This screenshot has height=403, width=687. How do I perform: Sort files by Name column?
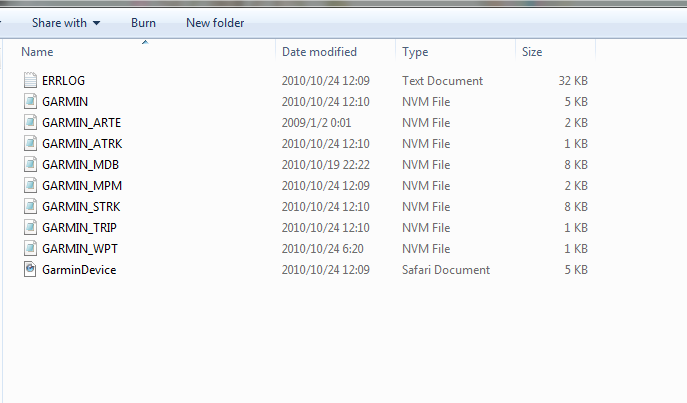click(x=38, y=51)
